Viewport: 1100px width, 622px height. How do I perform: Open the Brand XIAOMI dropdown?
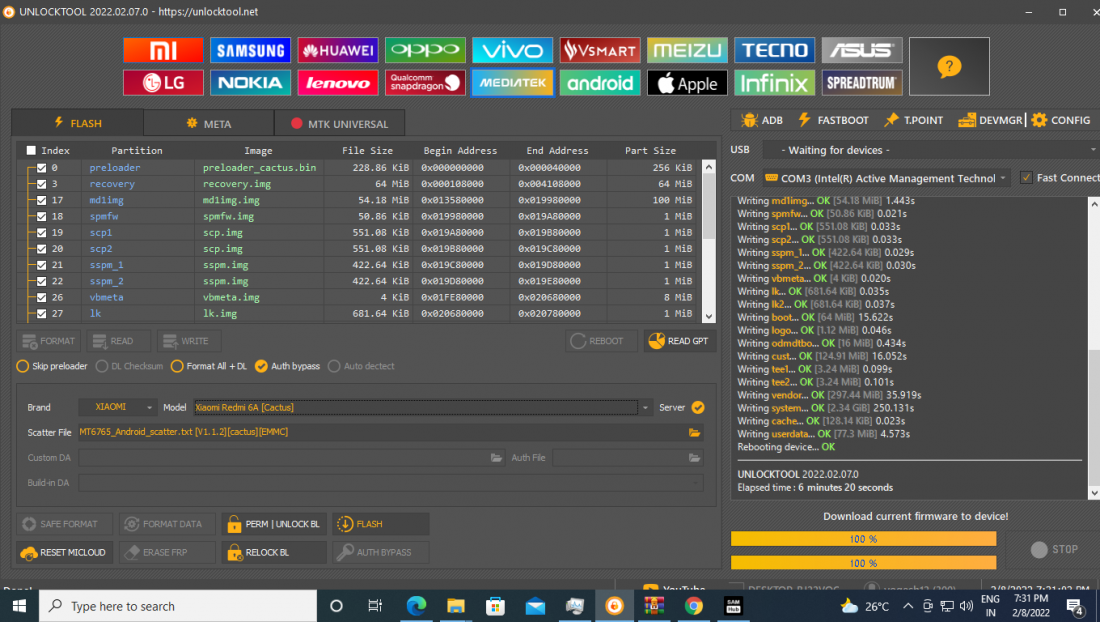[116, 407]
